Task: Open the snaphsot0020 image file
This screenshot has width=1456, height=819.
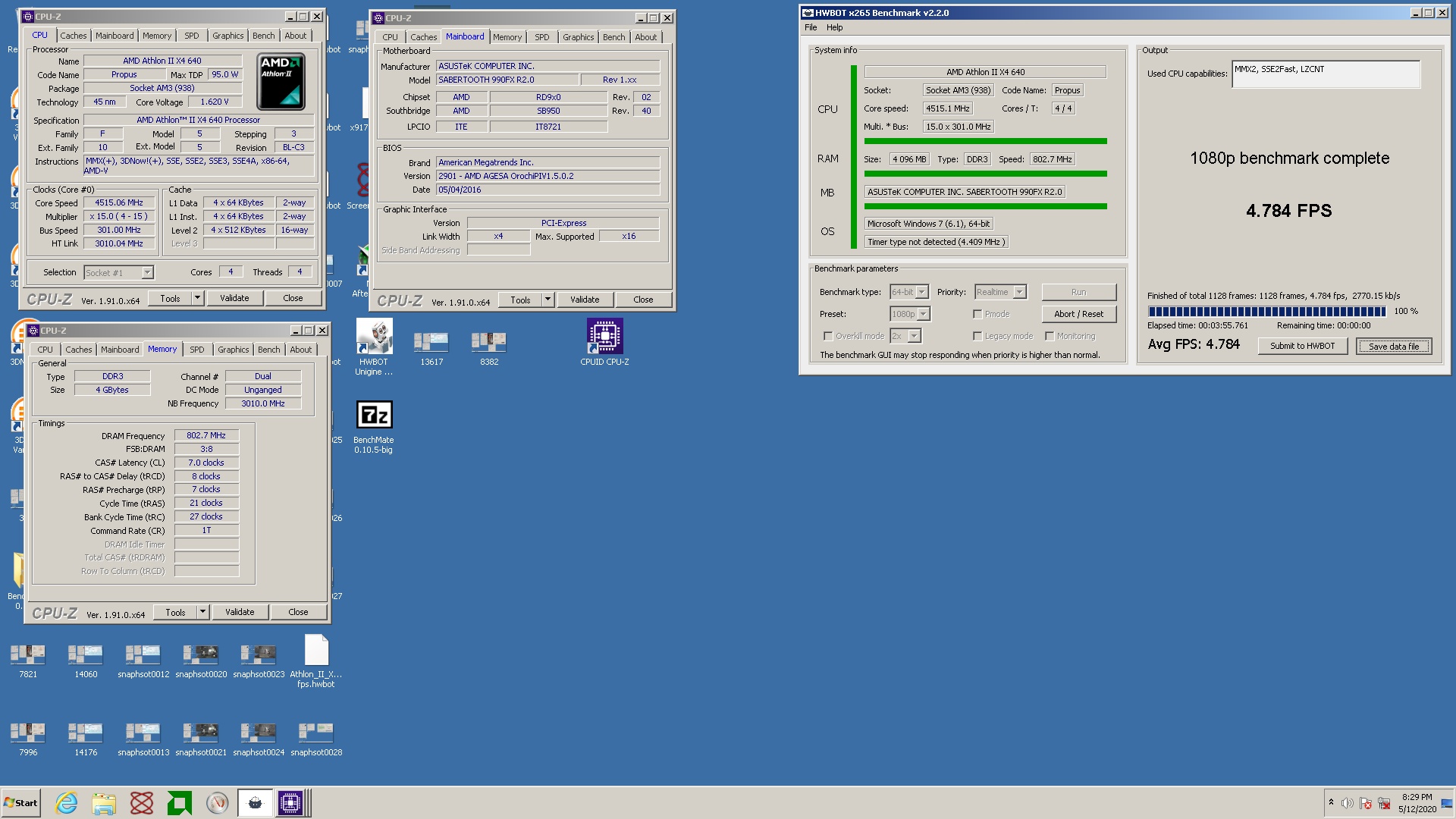Action: click(x=201, y=661)
